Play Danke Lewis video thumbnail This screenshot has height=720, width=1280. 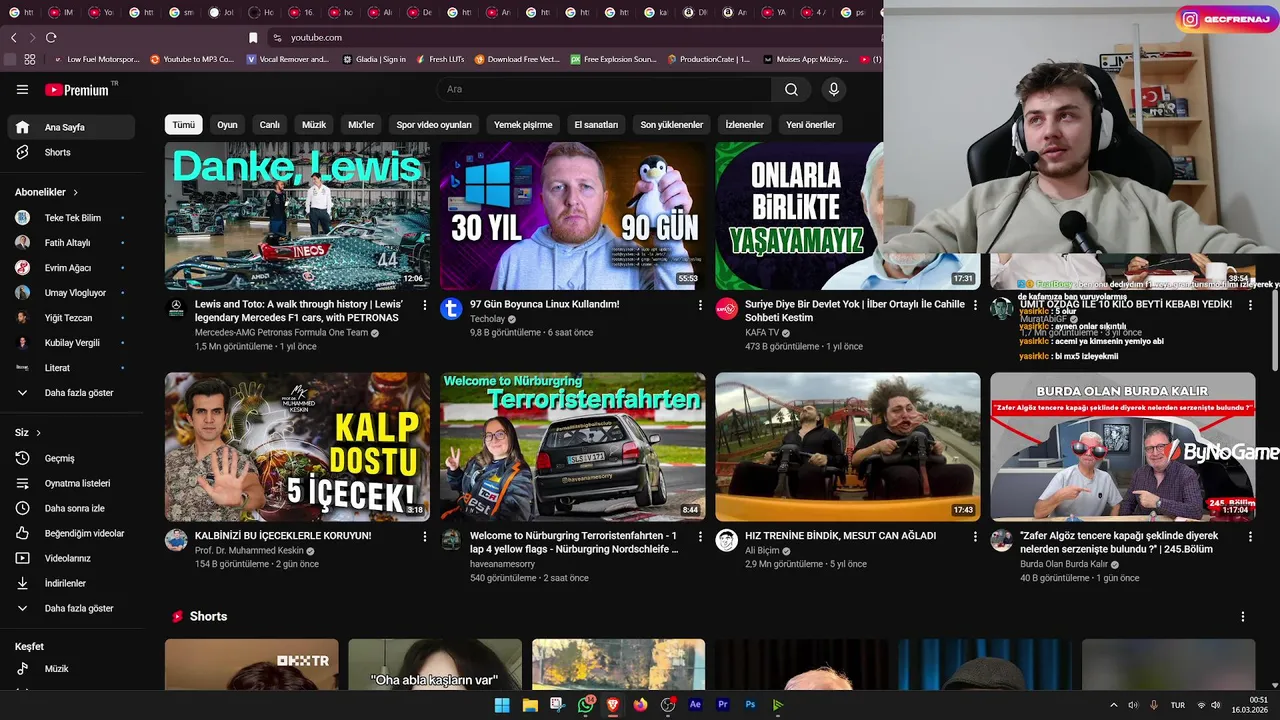tap(297, 216)
